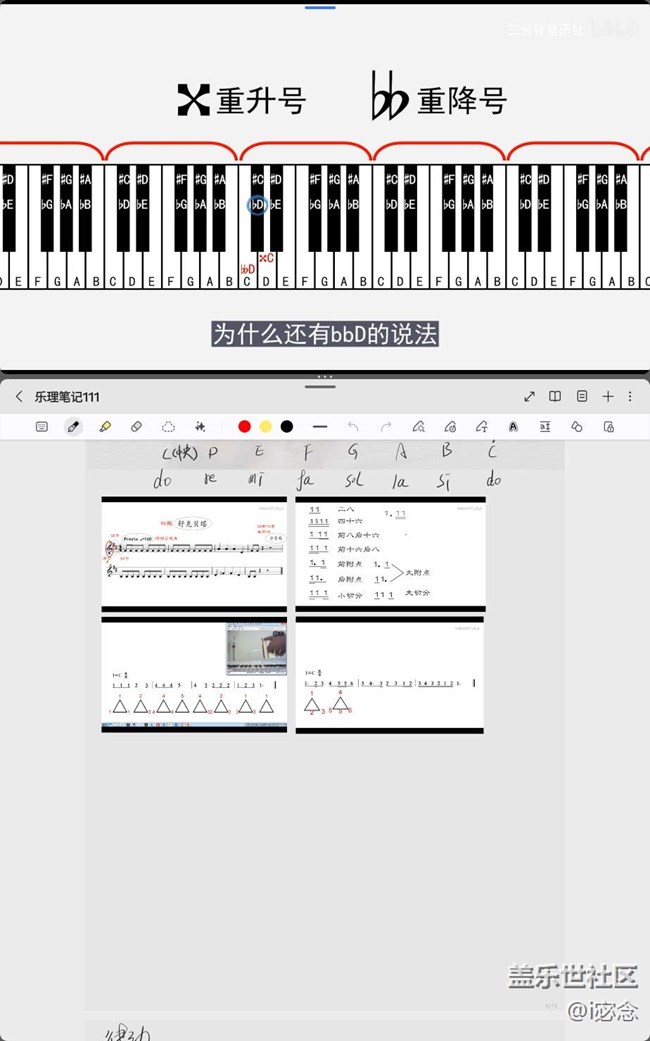This screenshot has width=650, height=1041.
Task: Switch to keyboard text input mode
Action: [41, 426]
